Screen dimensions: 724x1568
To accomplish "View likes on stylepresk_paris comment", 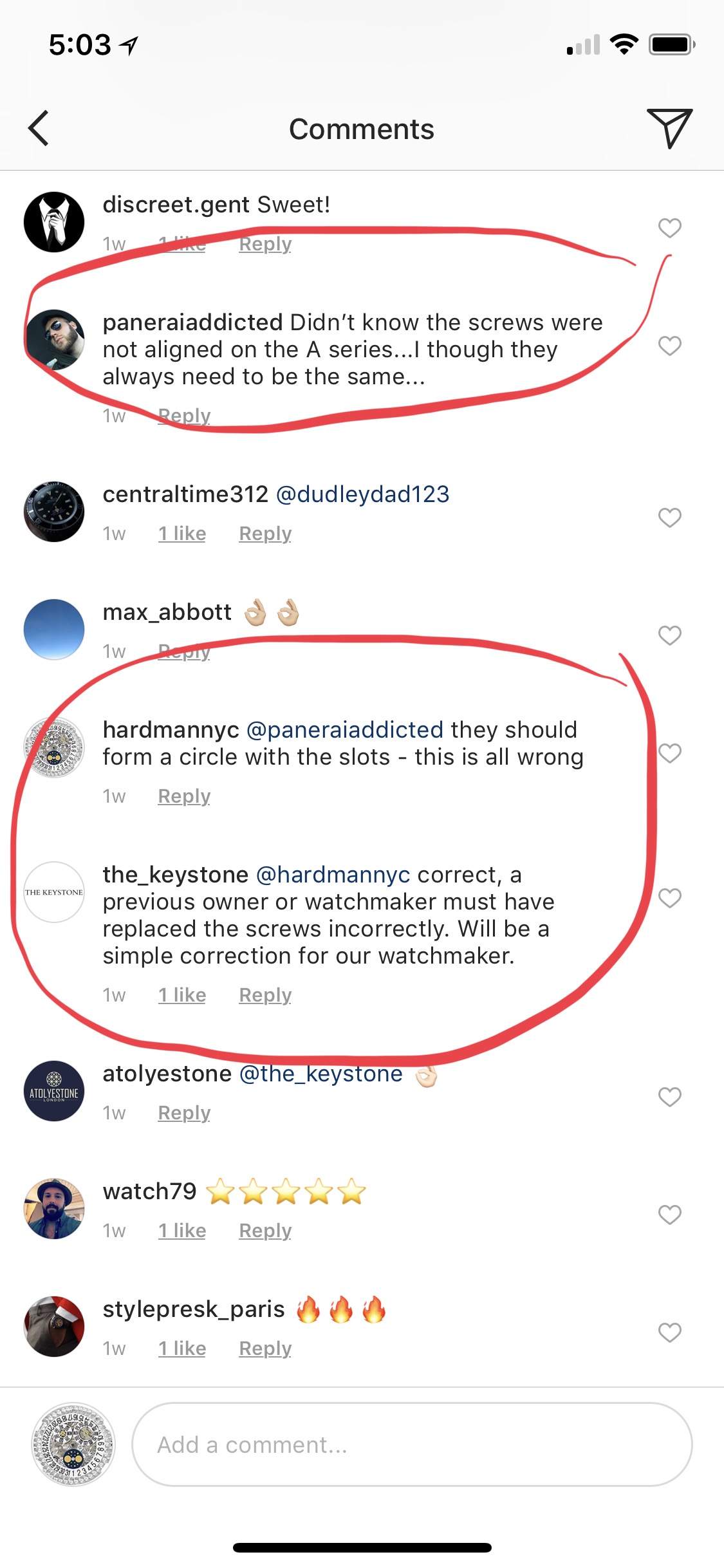I will (x=182, y=1349).
